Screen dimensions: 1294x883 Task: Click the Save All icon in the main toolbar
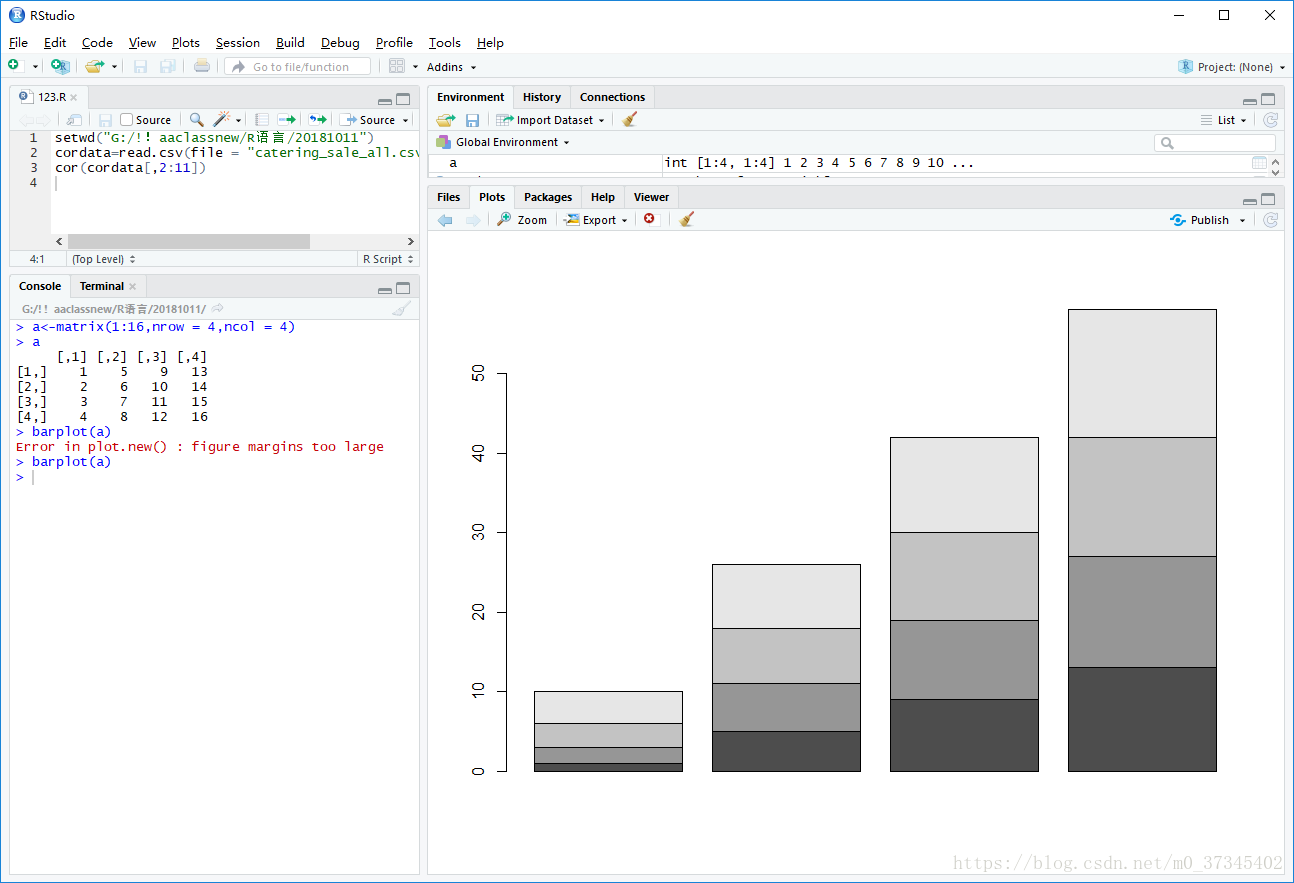coord(168,66)
